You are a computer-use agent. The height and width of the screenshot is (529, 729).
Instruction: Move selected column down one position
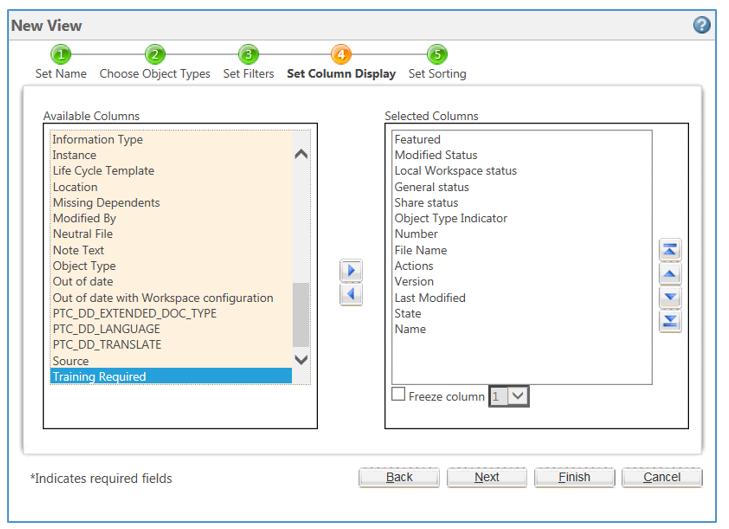click(670, 297)
